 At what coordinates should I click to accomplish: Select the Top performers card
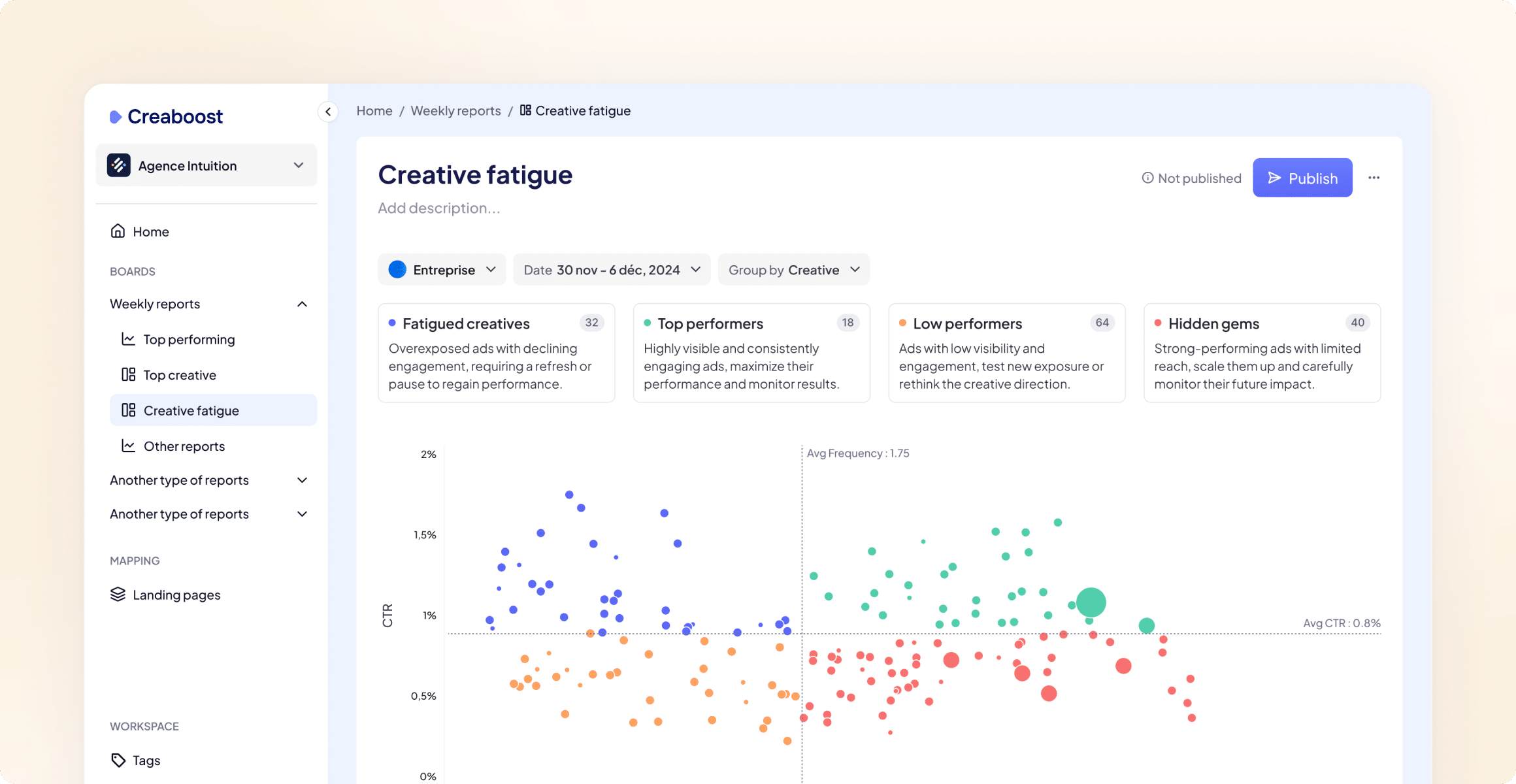751,353
